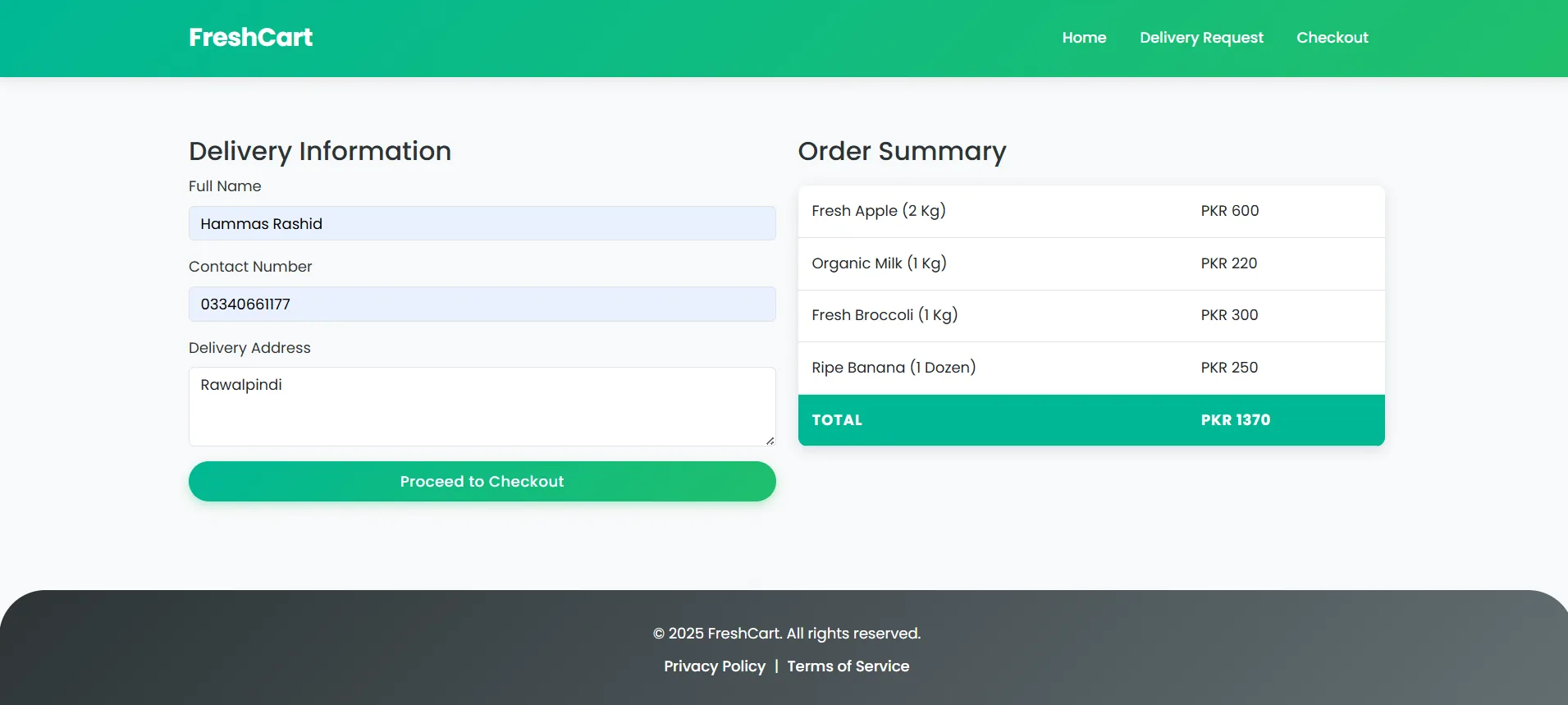Go to Delivery Request page
The width and height of the screenshot is (1568, 705).
click(1201, 38)
